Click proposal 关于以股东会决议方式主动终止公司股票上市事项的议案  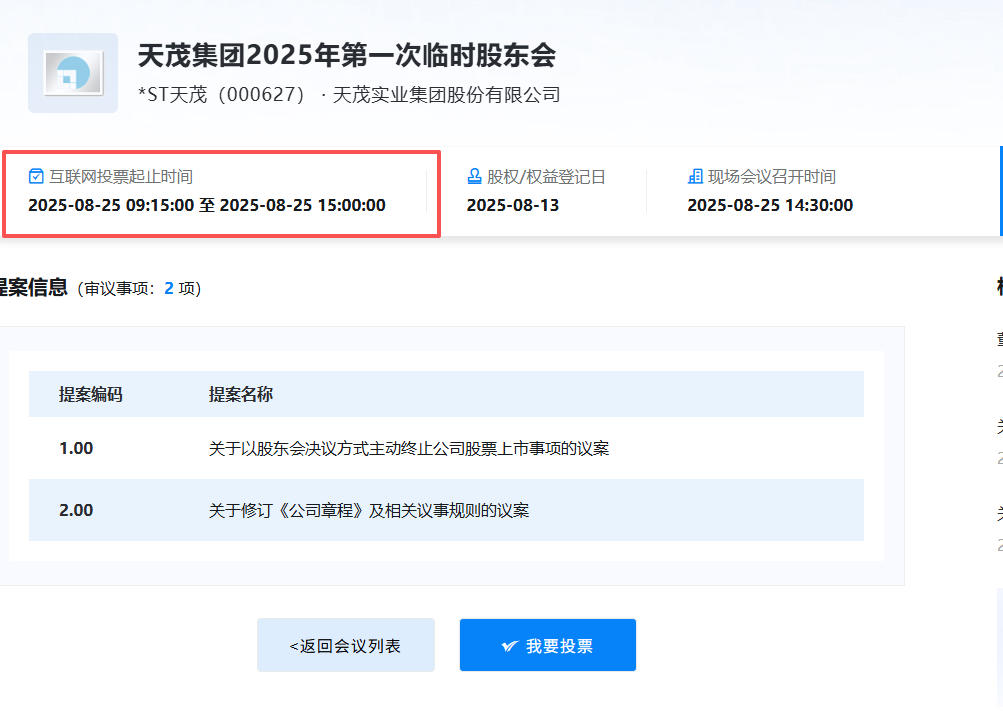click(409, 448)
